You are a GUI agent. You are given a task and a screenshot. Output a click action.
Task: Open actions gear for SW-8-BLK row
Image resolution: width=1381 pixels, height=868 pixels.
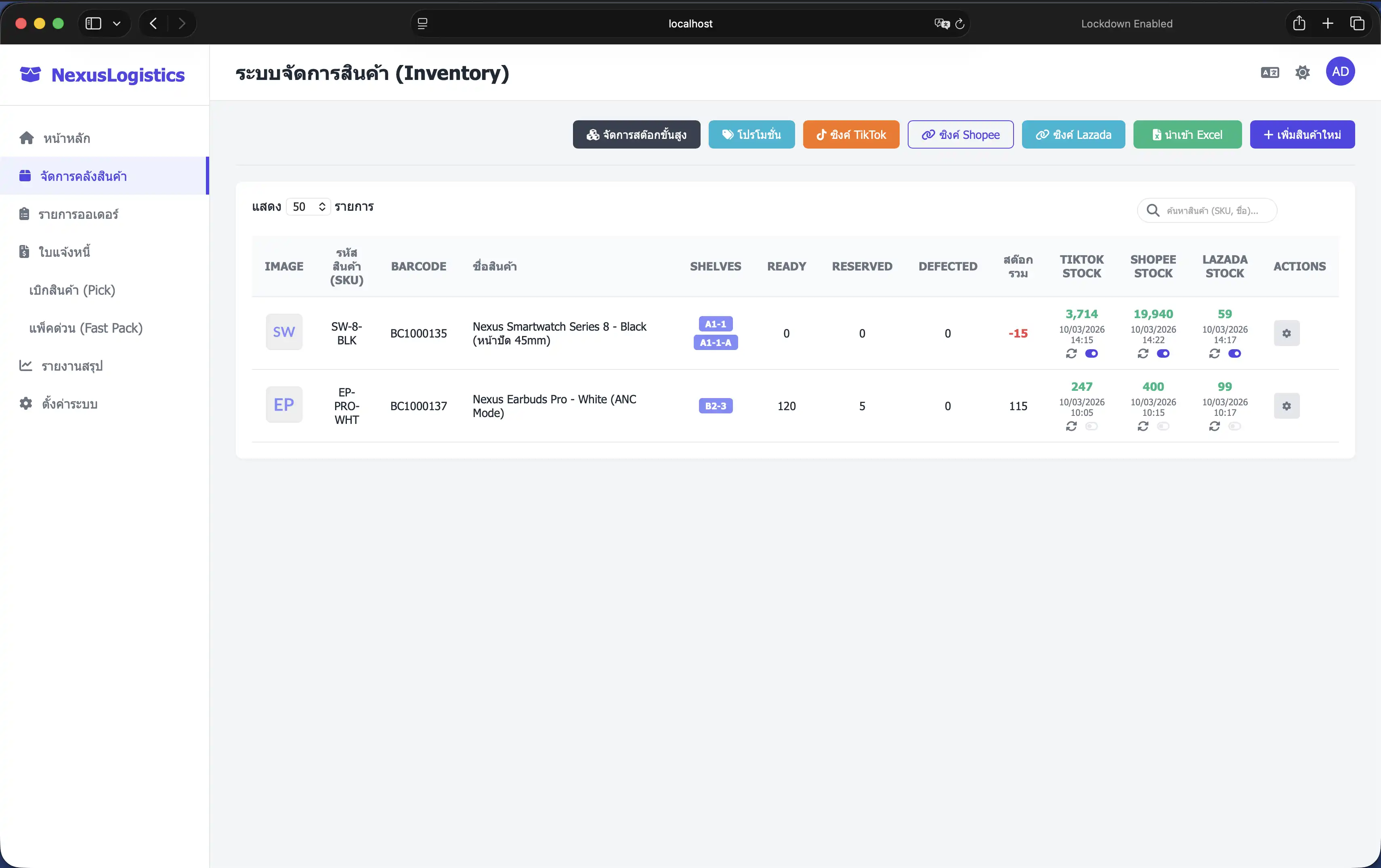pyautogui.click(x=1287, y=333)
